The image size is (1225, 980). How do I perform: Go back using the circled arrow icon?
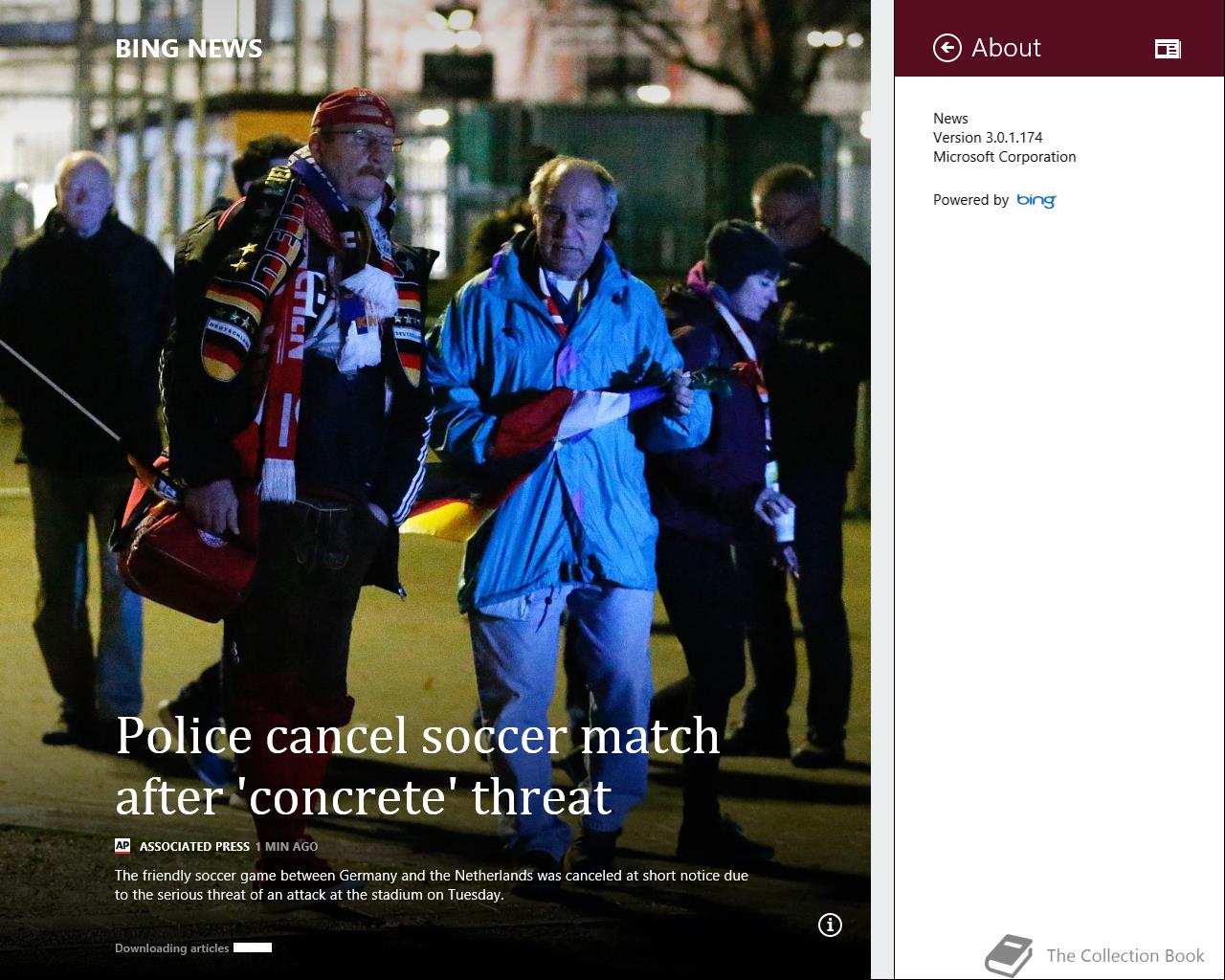click(947, 48)
